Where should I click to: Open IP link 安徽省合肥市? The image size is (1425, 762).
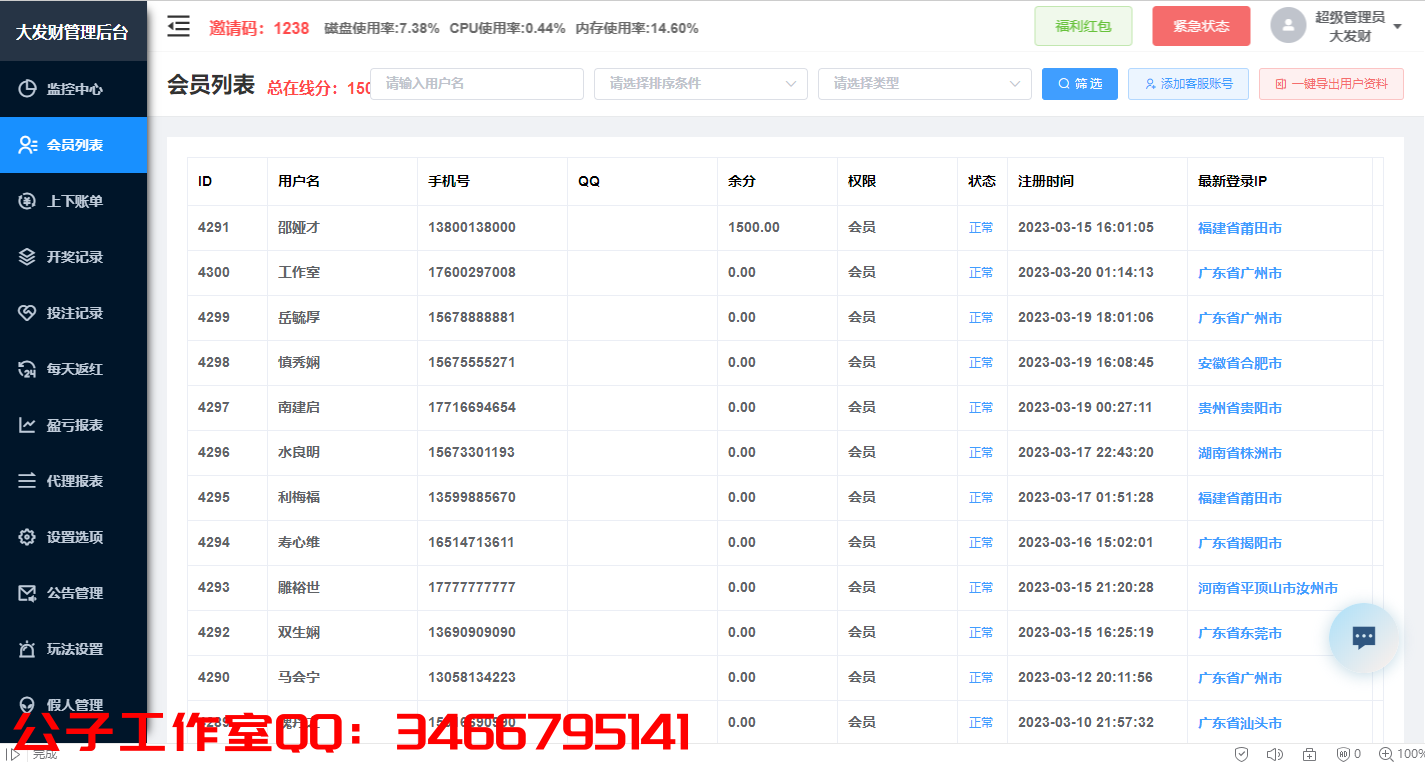click(x=1240, y=363)
